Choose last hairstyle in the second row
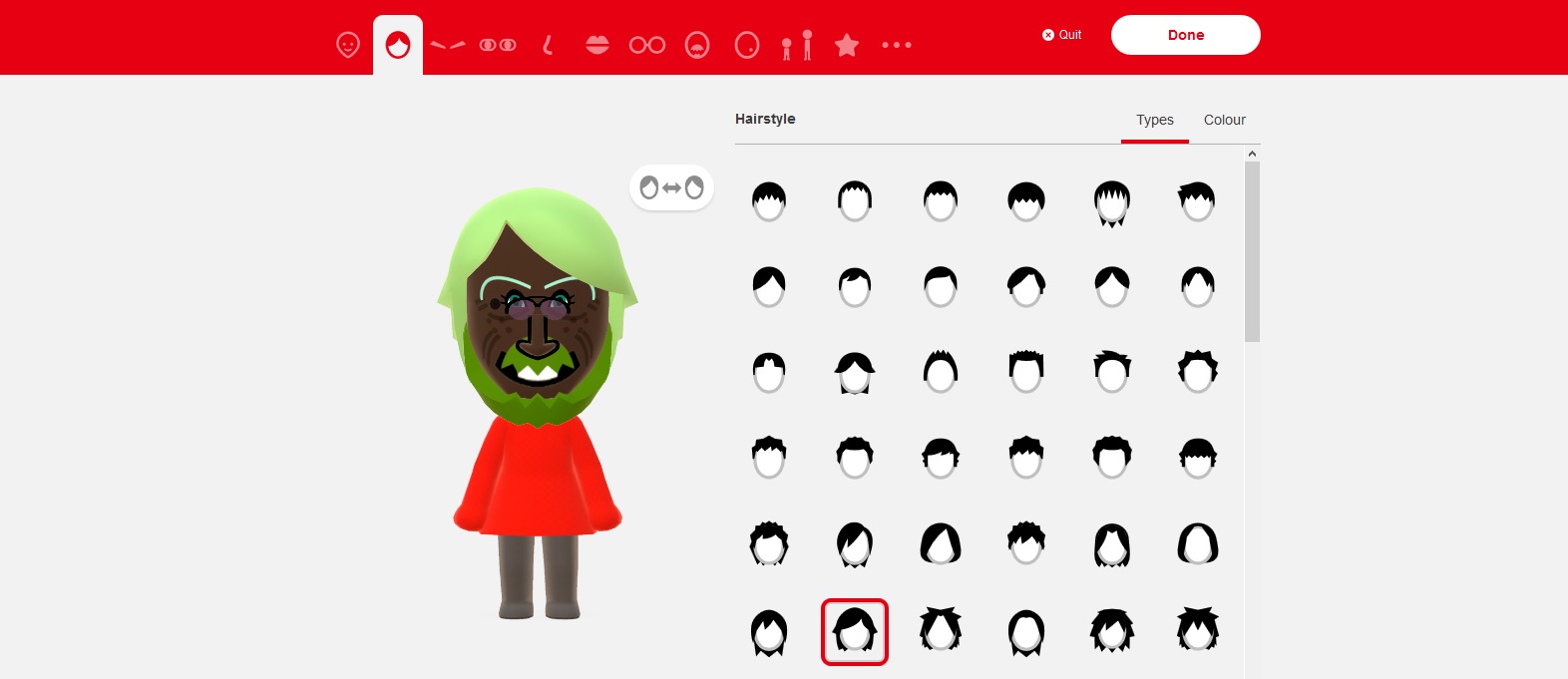 tap(1198, 287)
